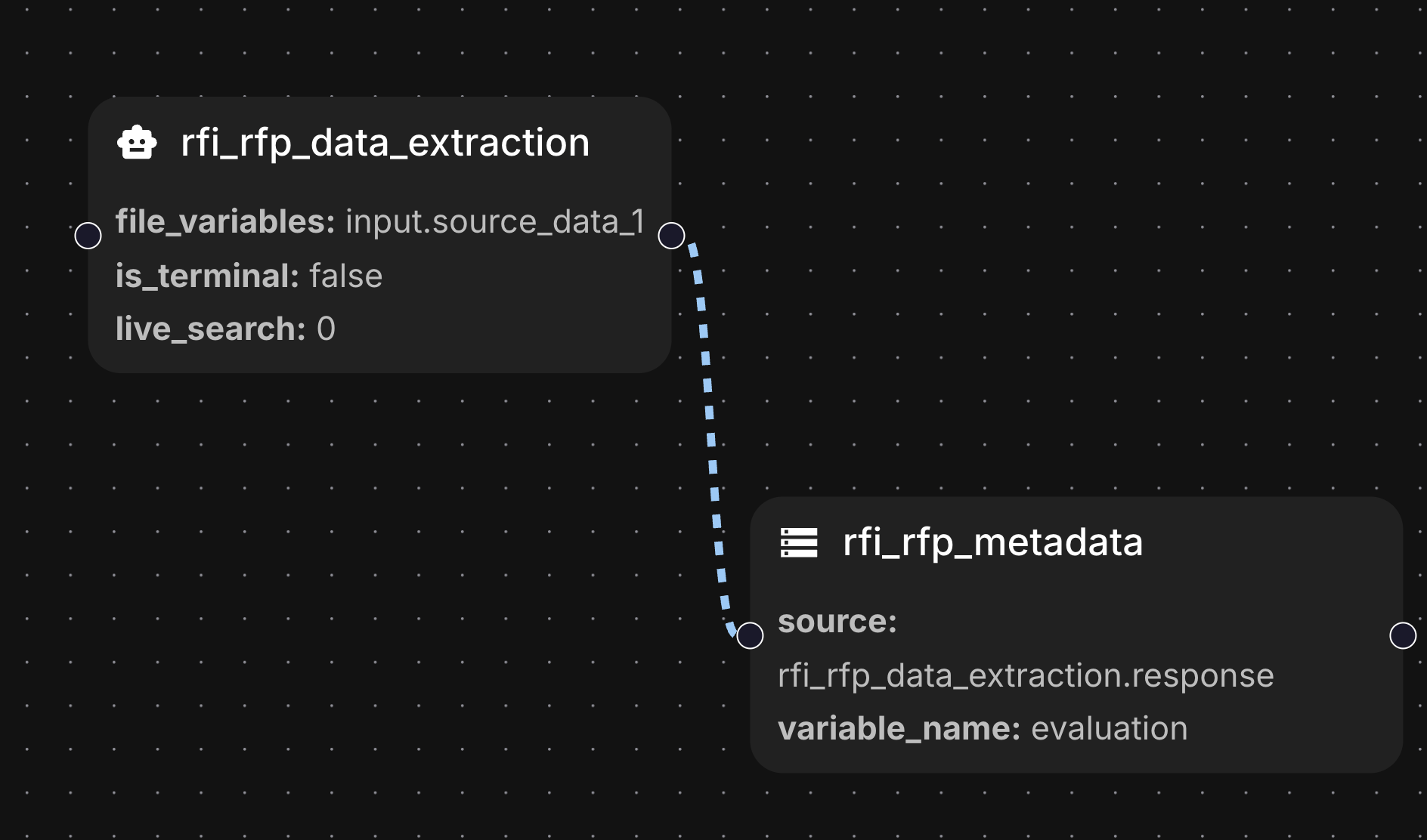Select the input port of rfi_rfp_data_extraction
The height and width of the screenshot is (840, 1427).
pos(88,235)
